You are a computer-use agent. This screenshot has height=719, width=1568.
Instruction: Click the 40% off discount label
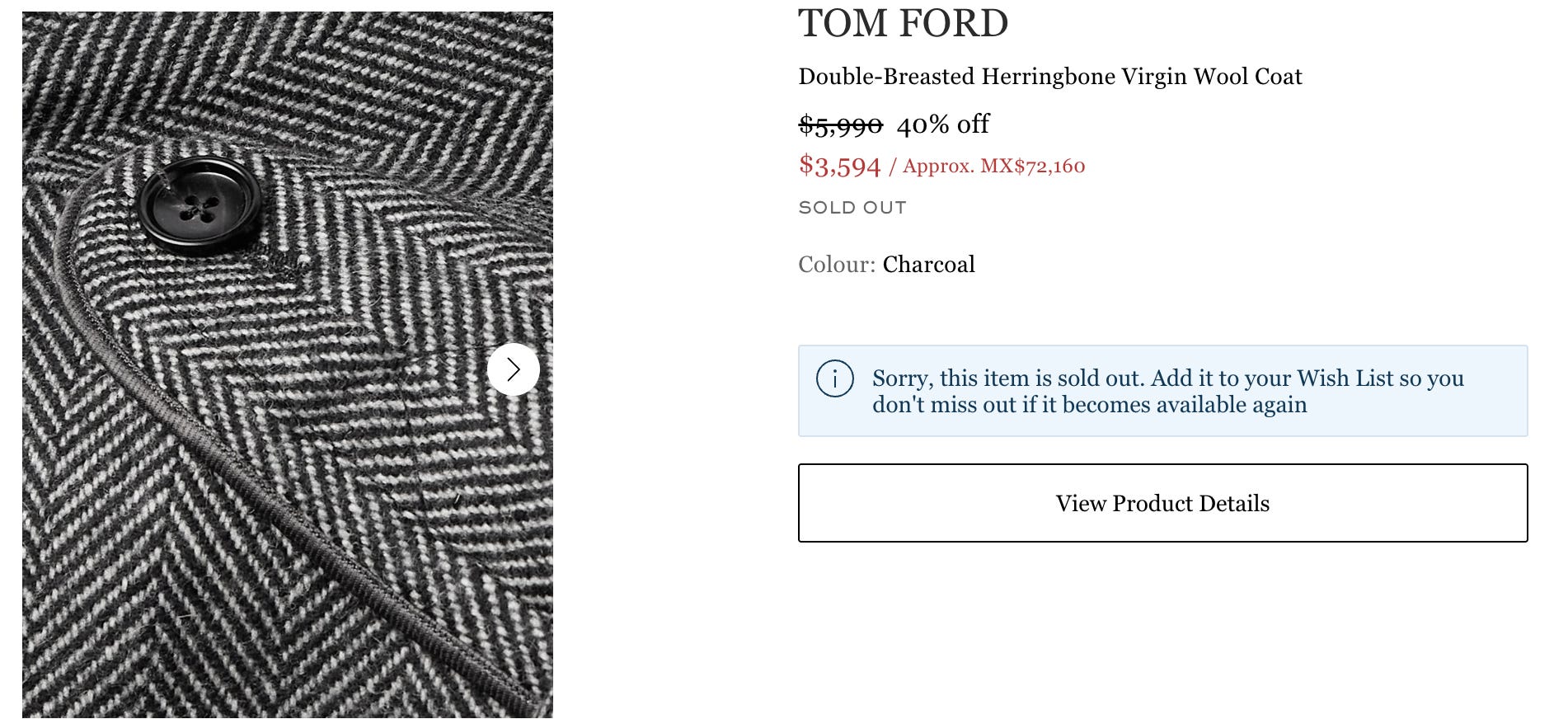(x=943, y=125)
